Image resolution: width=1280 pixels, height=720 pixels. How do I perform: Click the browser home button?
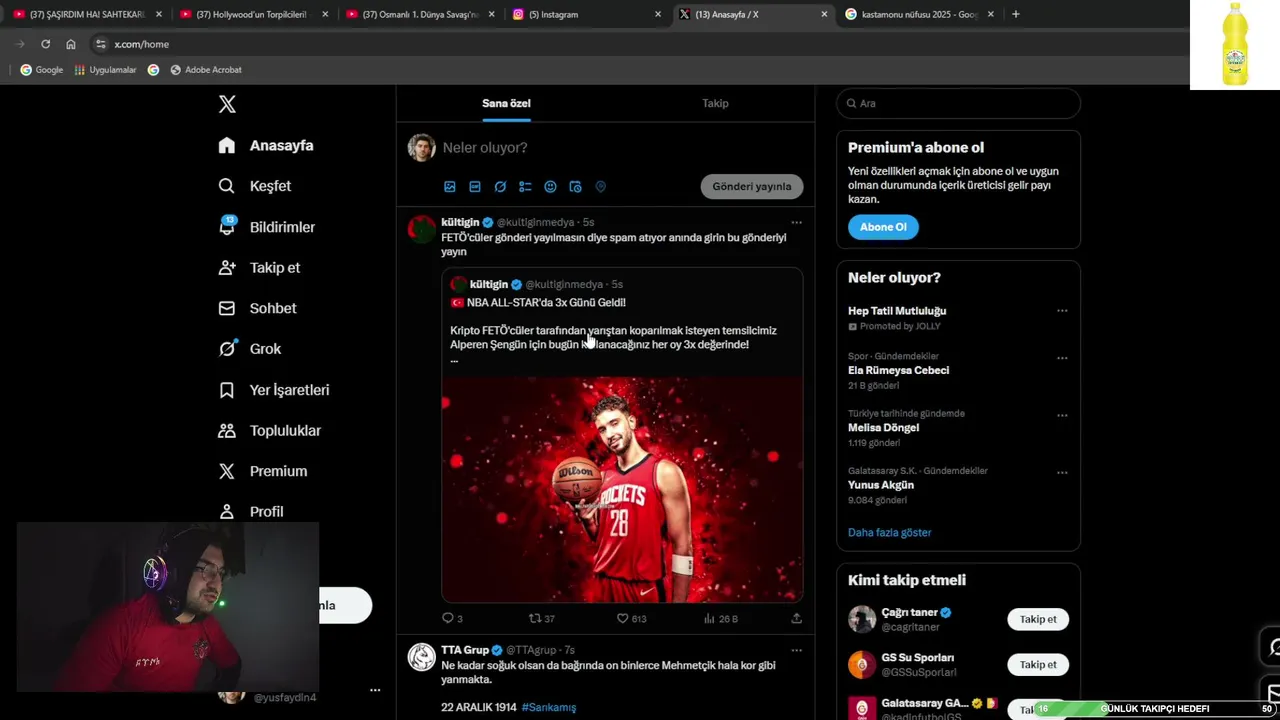(71, 44)
